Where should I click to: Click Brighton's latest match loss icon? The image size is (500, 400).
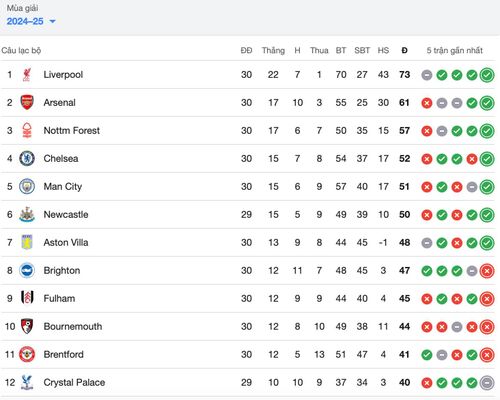click(487, 271)
